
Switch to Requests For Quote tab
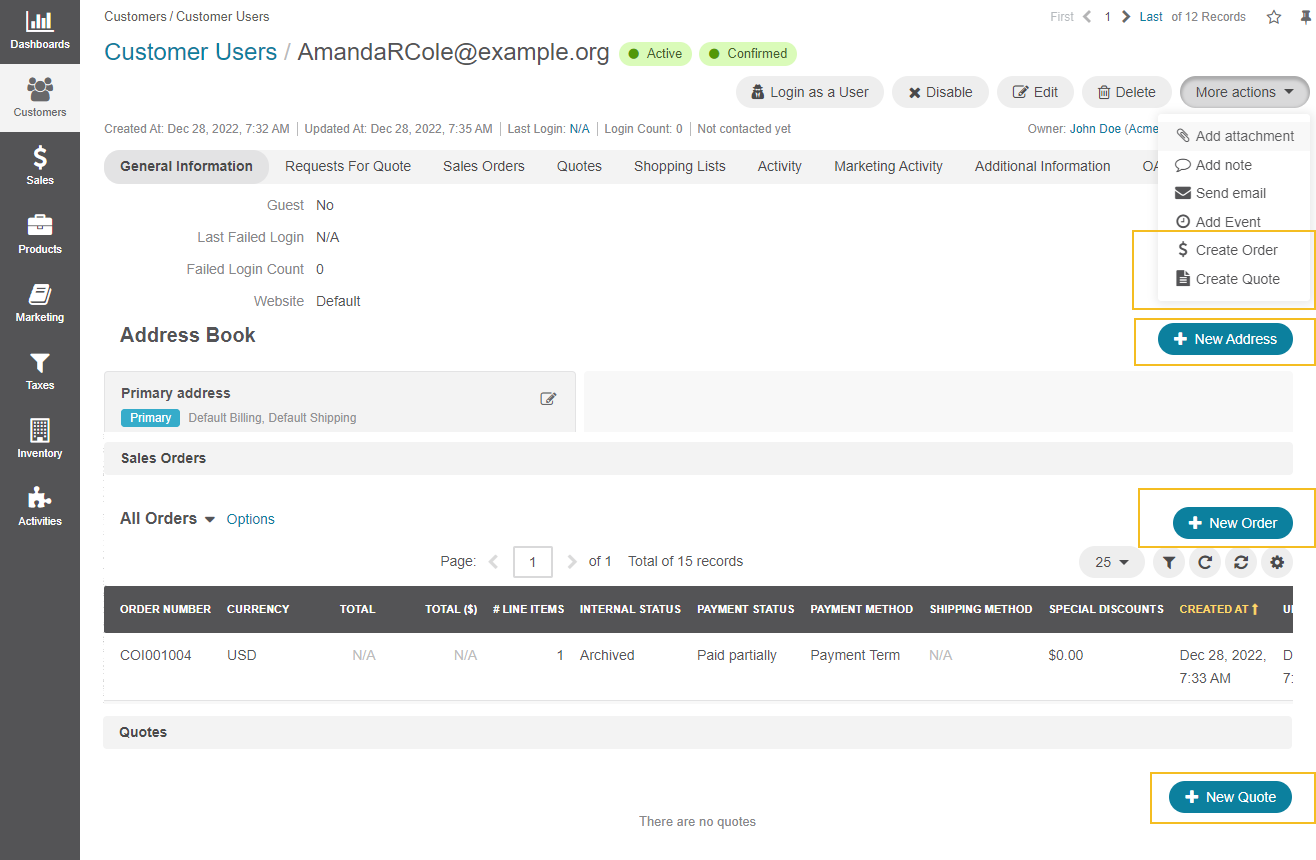click(x=348, y=167)
